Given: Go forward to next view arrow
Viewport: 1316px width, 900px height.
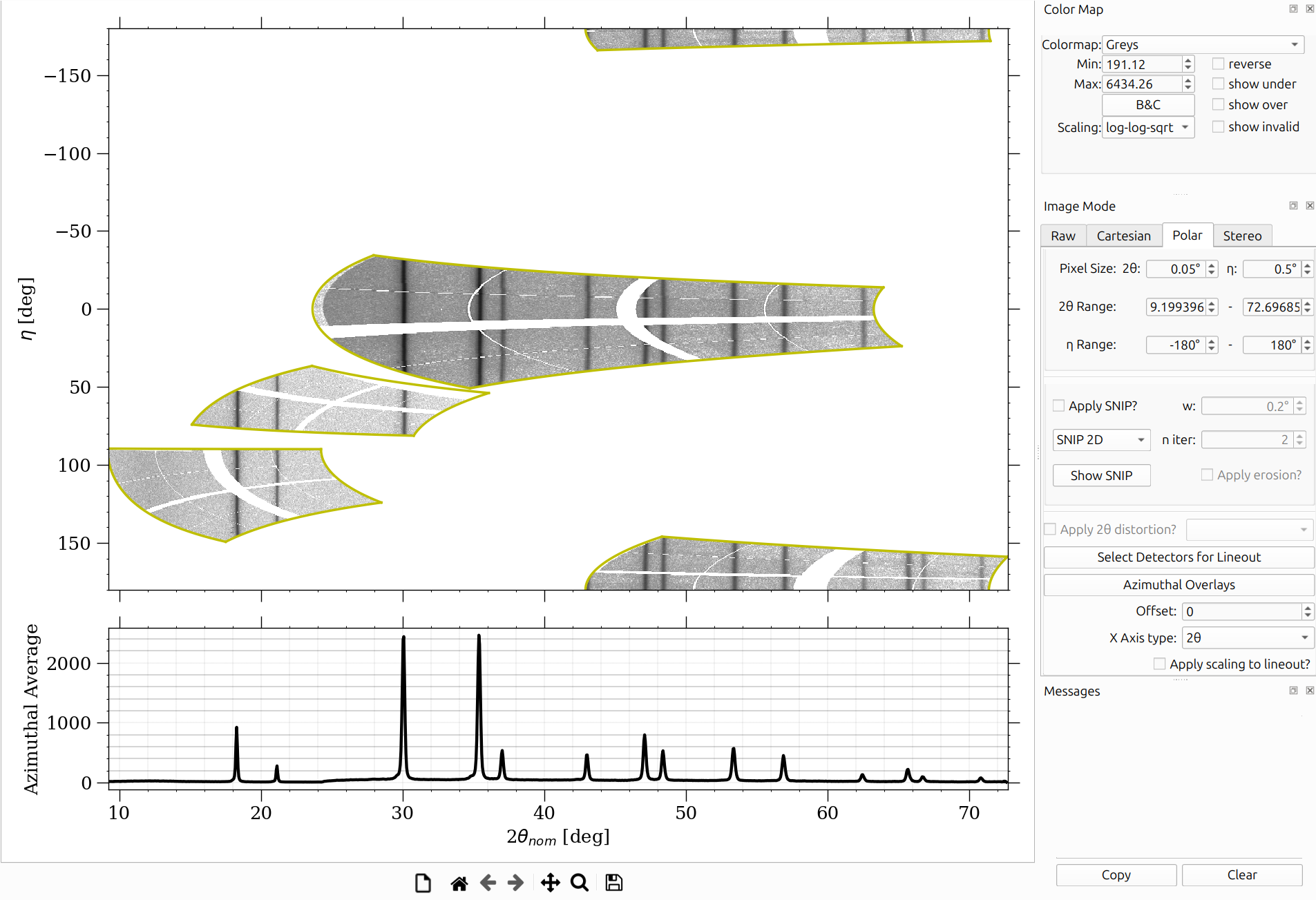Looking at the screenshot, I should [x=515, y=883].
